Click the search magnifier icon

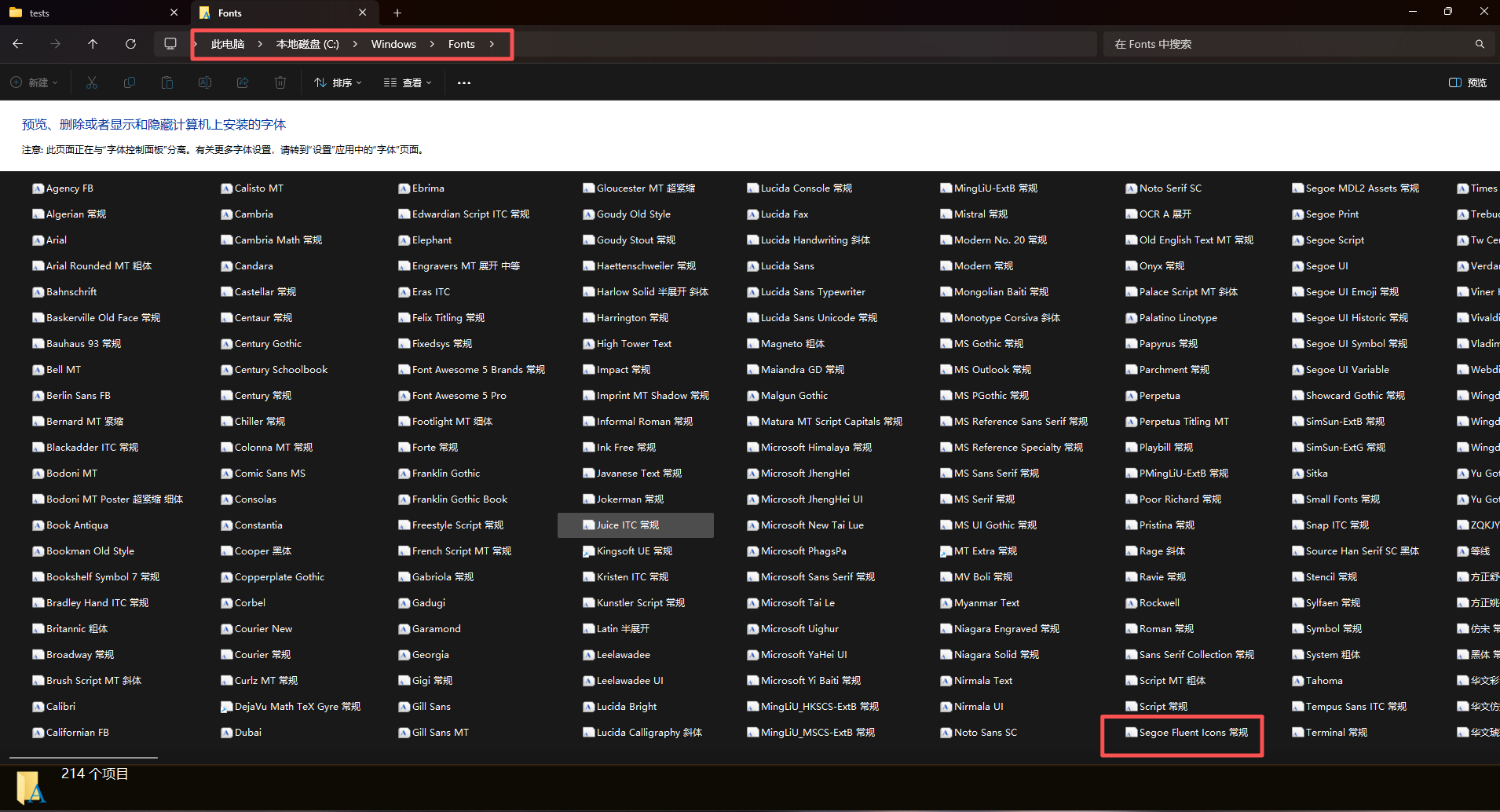click(x=1480, y=44)
